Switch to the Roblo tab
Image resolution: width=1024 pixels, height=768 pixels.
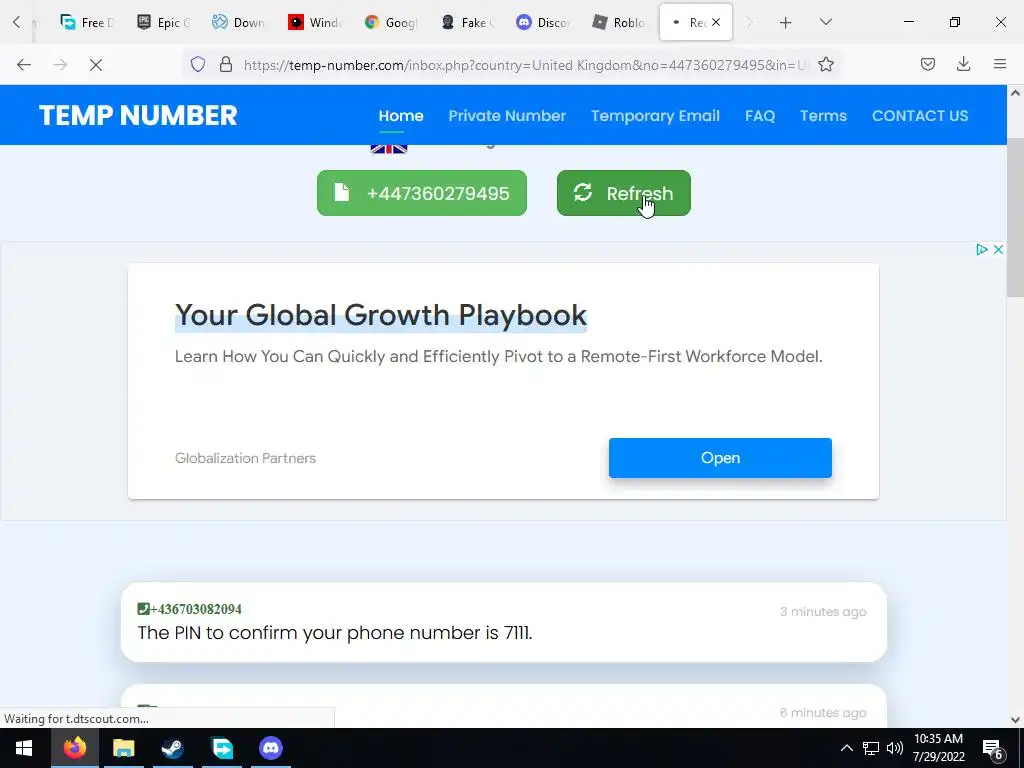coord(618,22)
